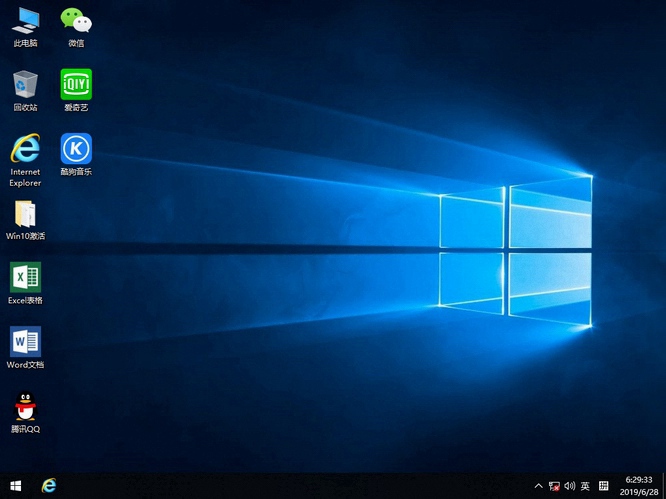Open the disconnected network status icon
The width and height of the screenshot is (666, 499).
pos(554,487)
